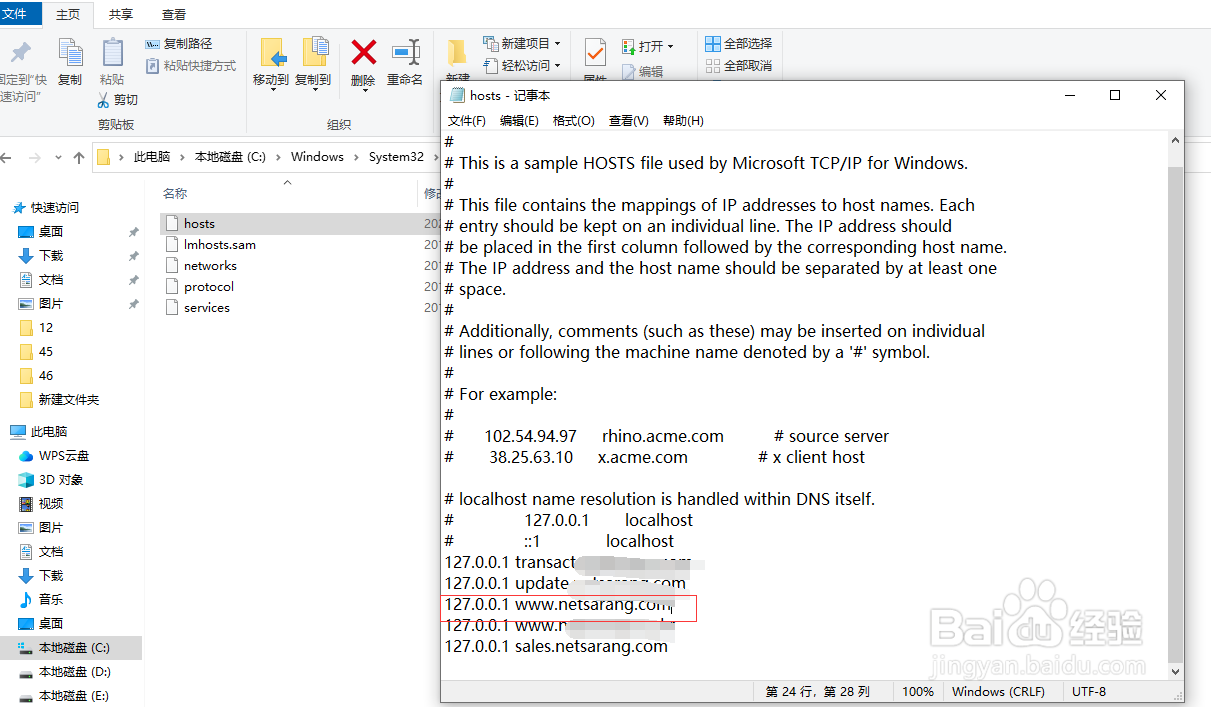Click Select none (全部取消)
Screen dimensions: 1211x707
[739, 66]
